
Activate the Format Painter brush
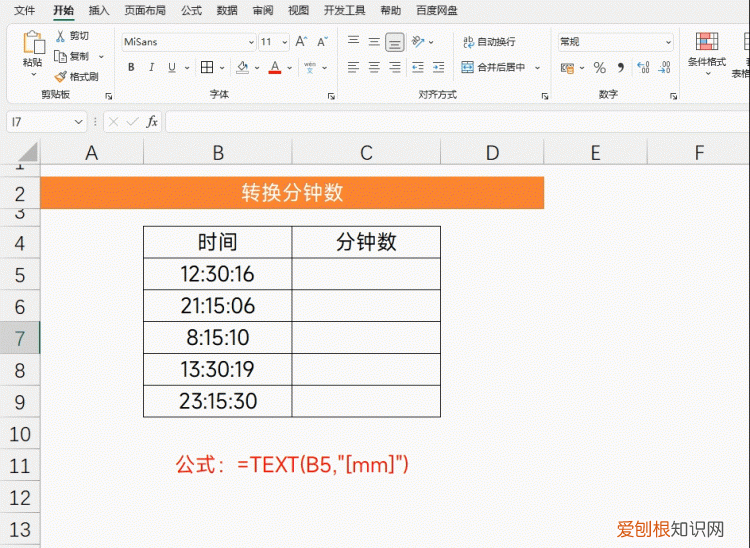click(61, 77)
